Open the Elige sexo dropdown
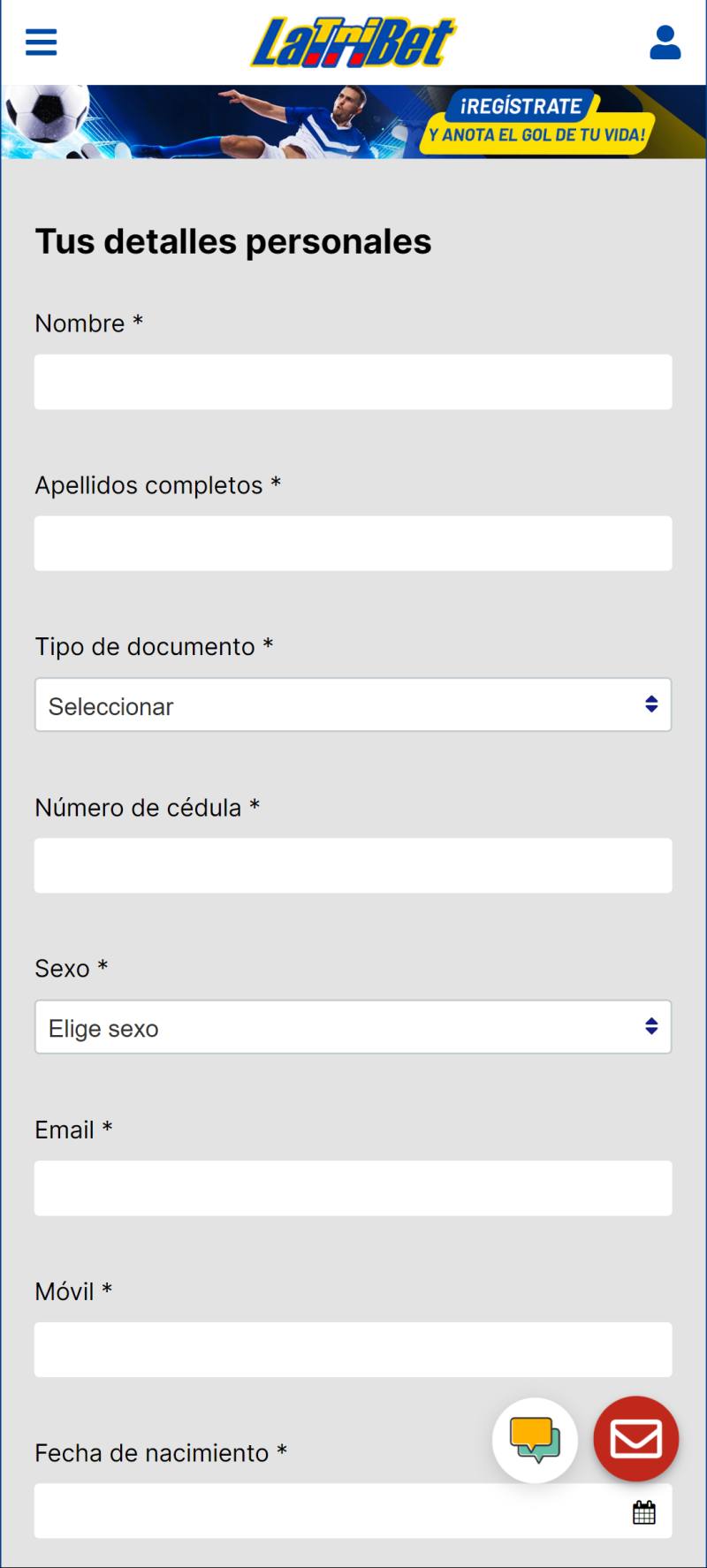 tap(353, 1027)
